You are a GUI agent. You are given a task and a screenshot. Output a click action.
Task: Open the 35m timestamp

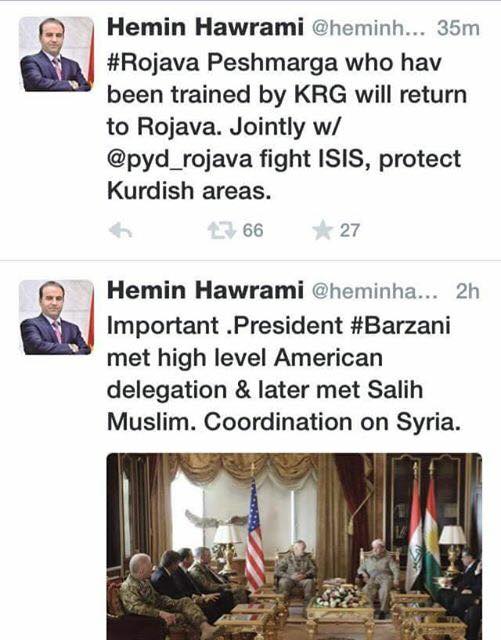(x=458, y=28)
